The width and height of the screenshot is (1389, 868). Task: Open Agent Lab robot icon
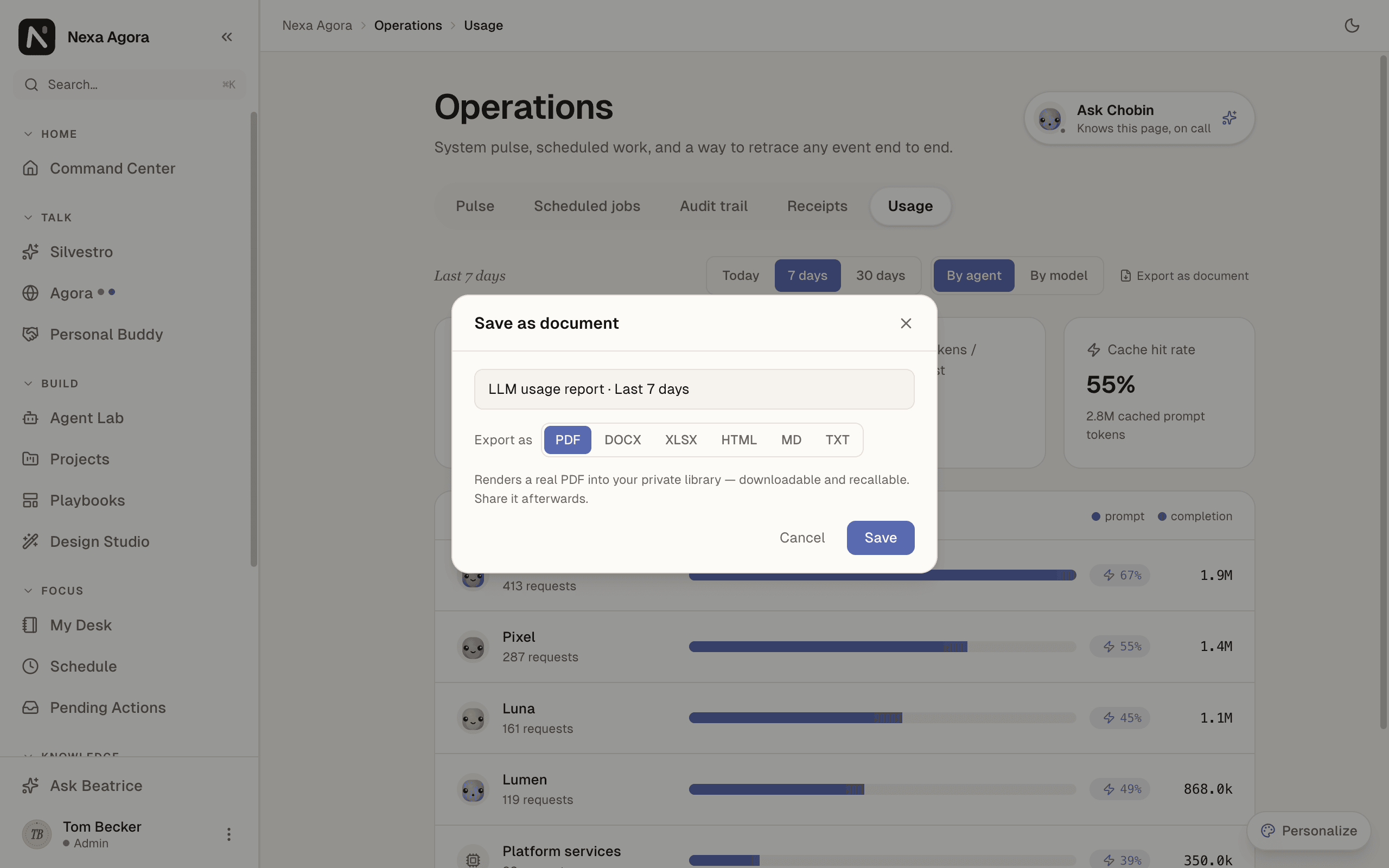(x=30, y=418)
